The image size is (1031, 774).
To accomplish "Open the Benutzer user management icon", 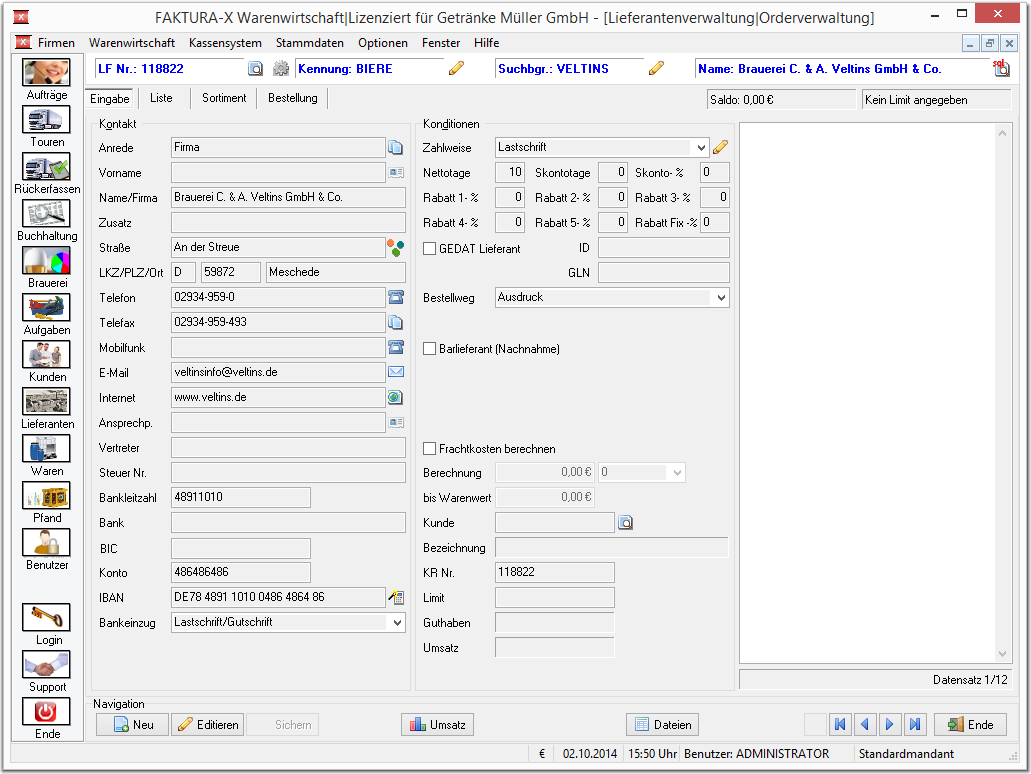I will (46, 543).
